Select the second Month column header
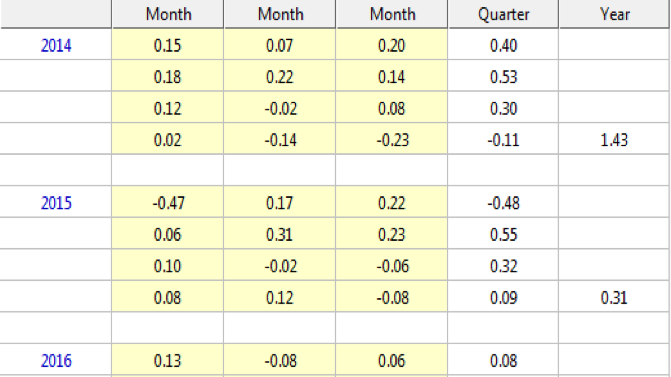 [x=280, y=14]
